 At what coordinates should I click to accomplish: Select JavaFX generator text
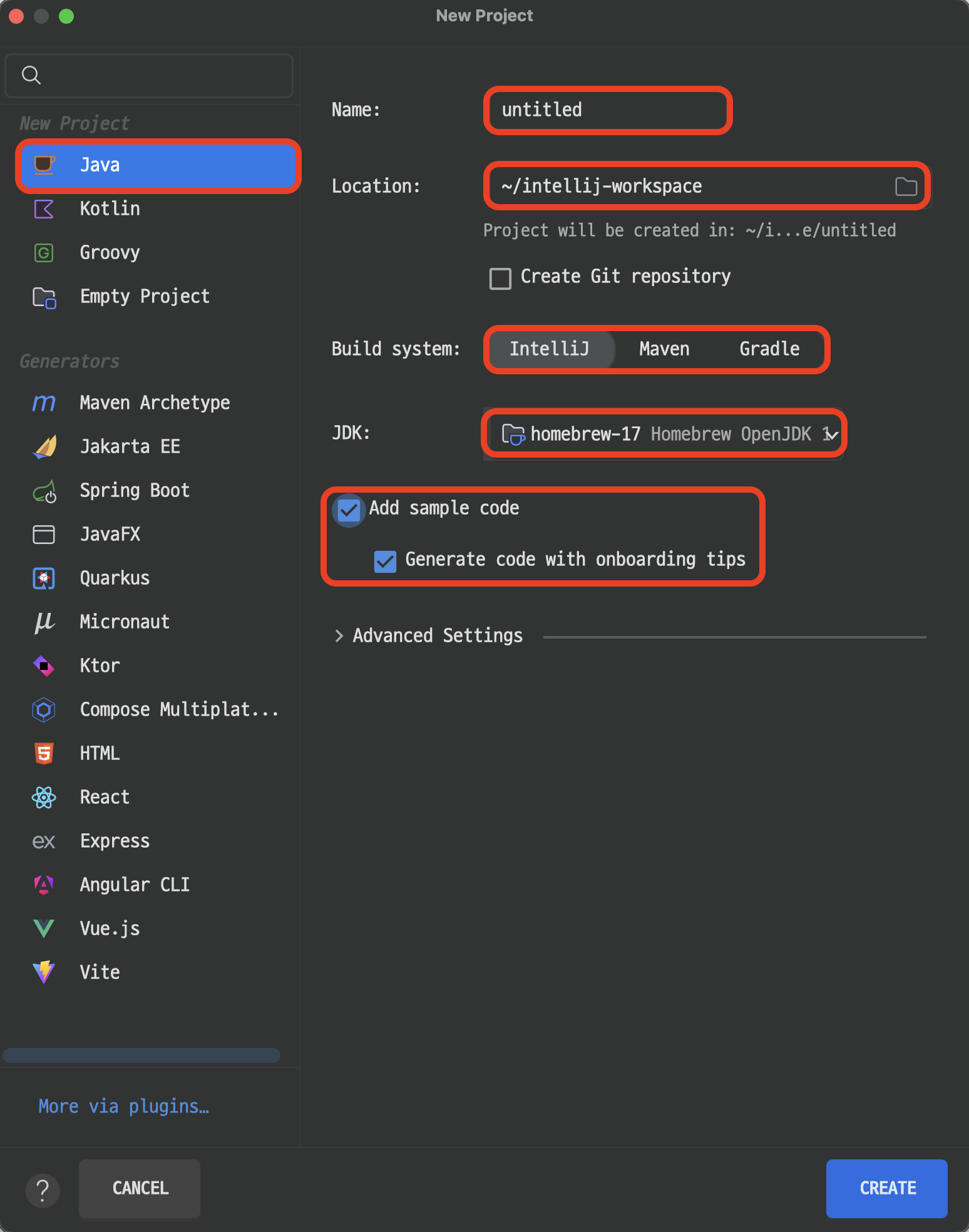pyautogui.click(x=110, y=534)
